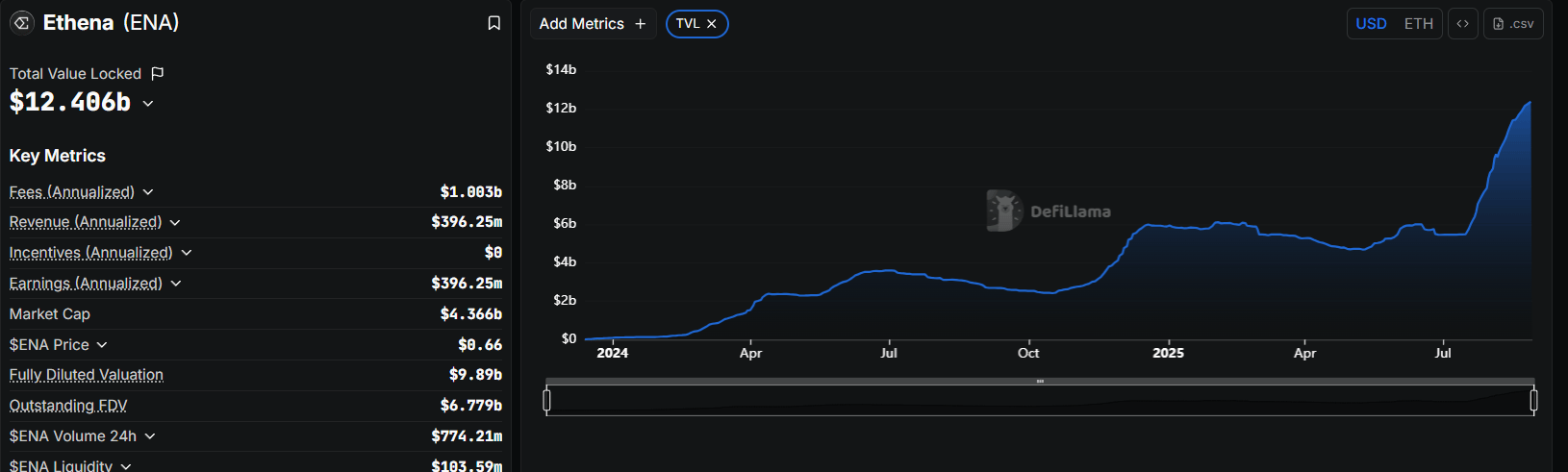The height and width of the screenshot is (472, 1568).
Task: Click the $9.89b valuation value
Action: pos(476,375)
